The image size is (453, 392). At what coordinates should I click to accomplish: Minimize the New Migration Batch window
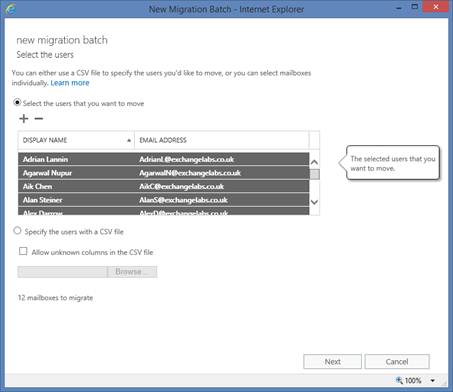coord(399,7)
